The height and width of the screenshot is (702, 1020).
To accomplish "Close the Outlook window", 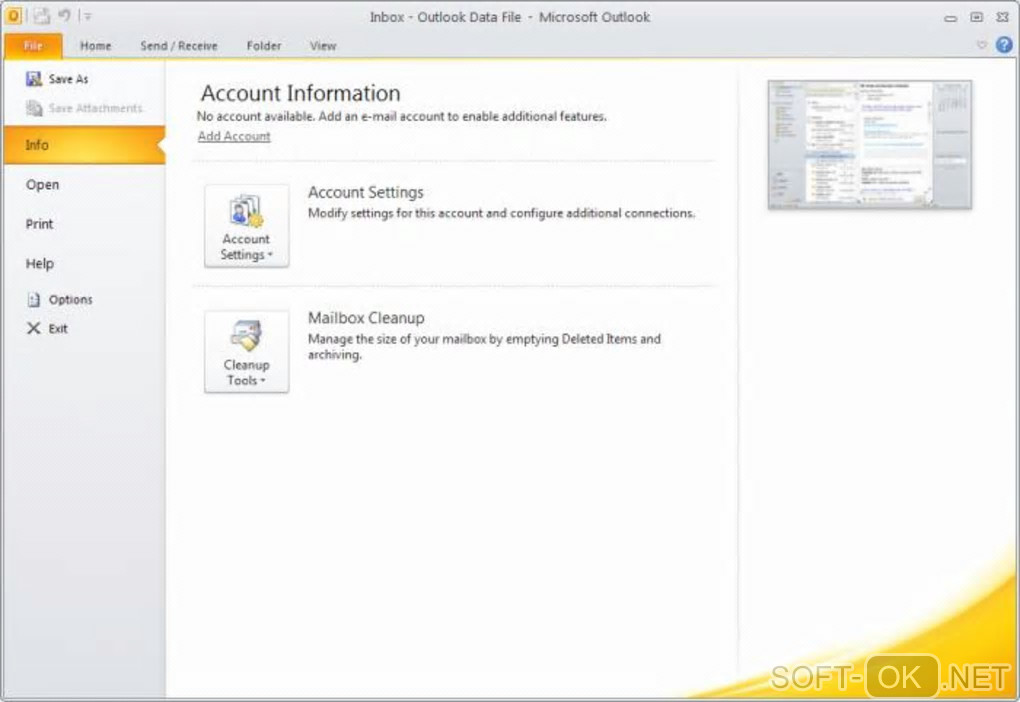I will point(1002,18).
